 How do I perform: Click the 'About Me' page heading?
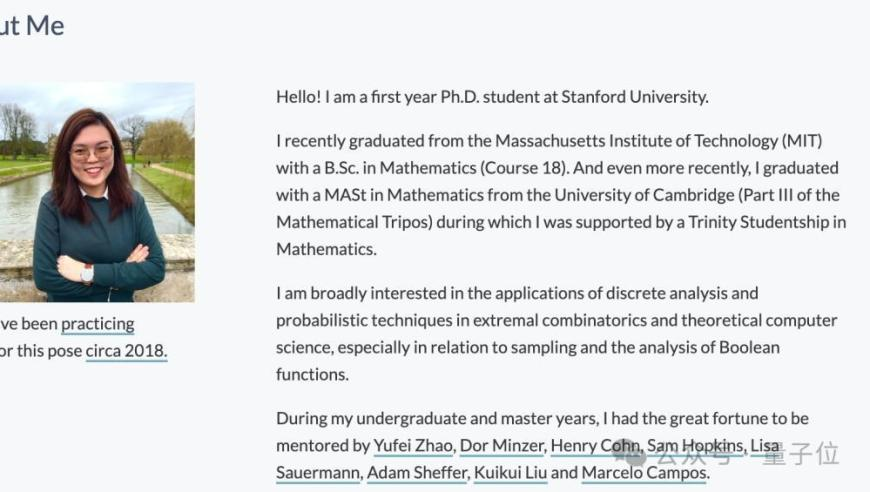[32, 26]
